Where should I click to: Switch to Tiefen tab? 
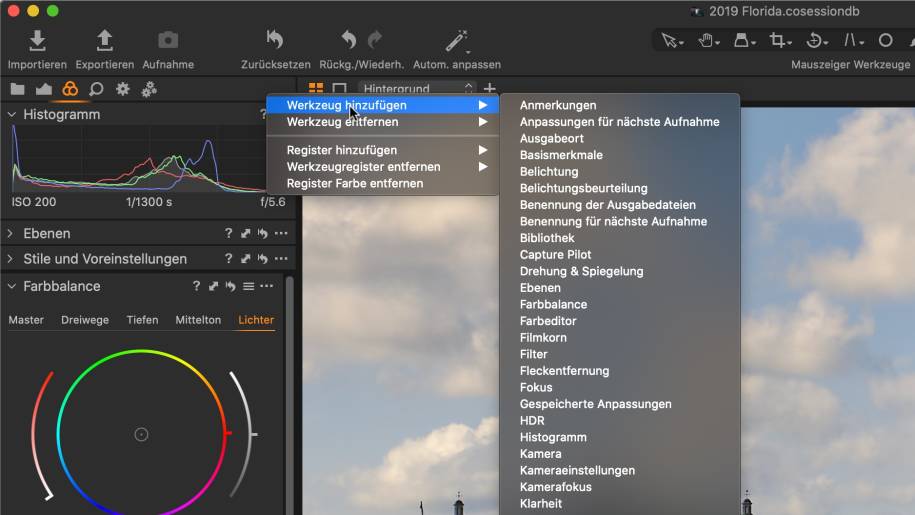tap(142, 320)
